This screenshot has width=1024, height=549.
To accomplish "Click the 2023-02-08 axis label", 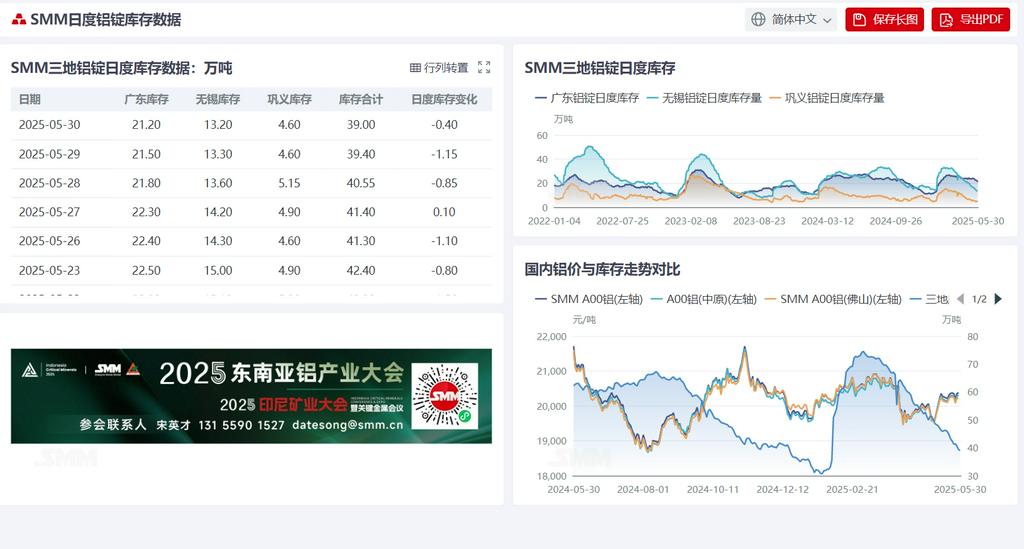I will pyautogui.click(x=690, y=221).
